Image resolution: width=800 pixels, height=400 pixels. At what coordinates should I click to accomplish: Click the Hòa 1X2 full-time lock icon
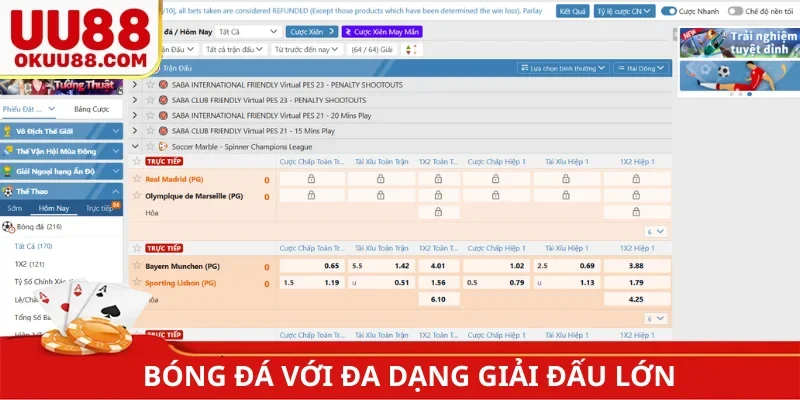point(438,212)
